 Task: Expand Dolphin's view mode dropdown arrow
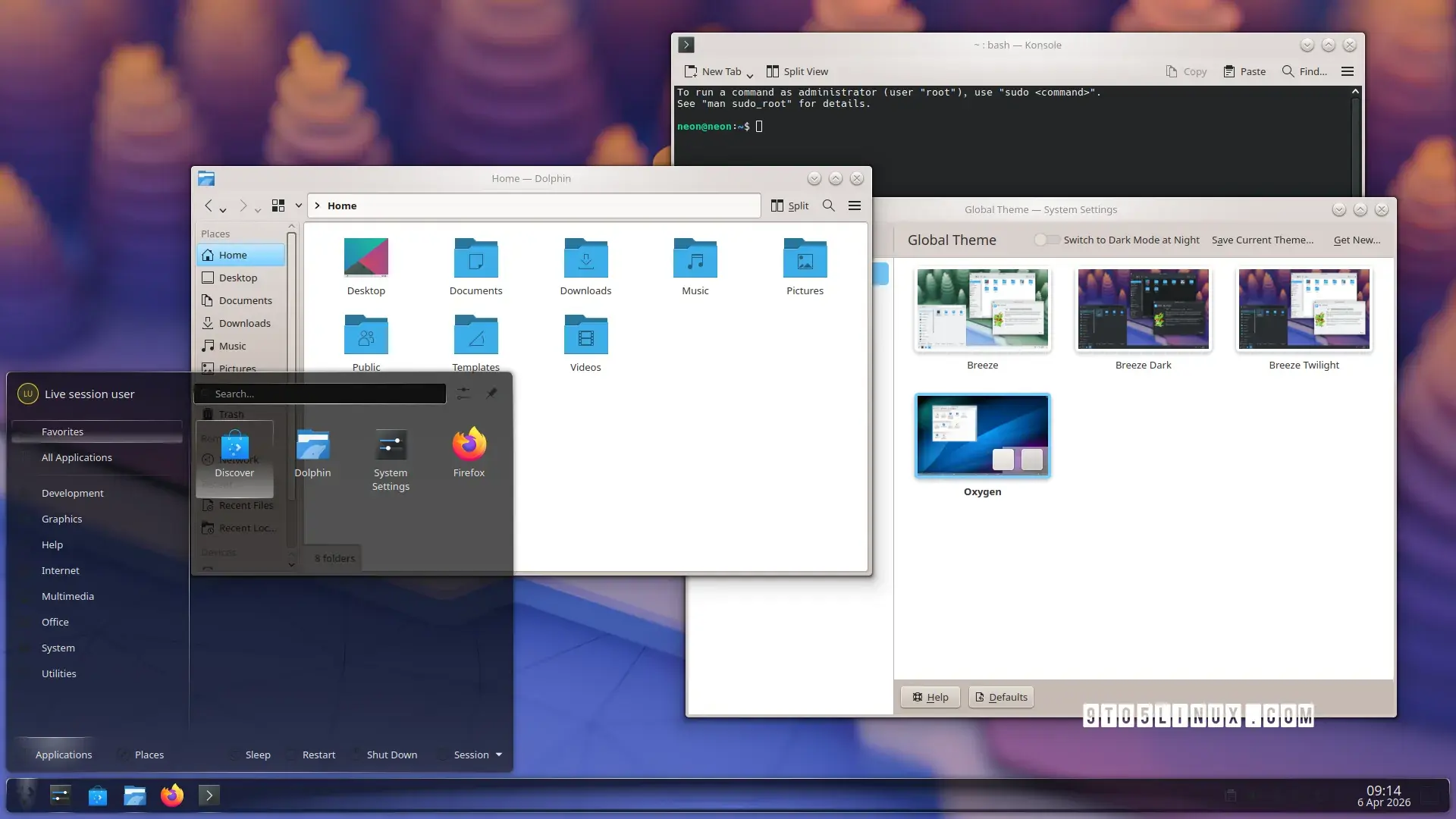tap(299, 206)
